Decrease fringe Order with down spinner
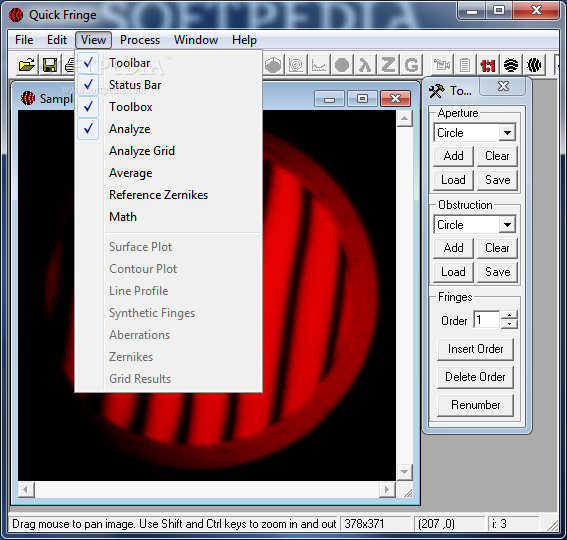The image size is (567, 540). [x=509, y=324]
